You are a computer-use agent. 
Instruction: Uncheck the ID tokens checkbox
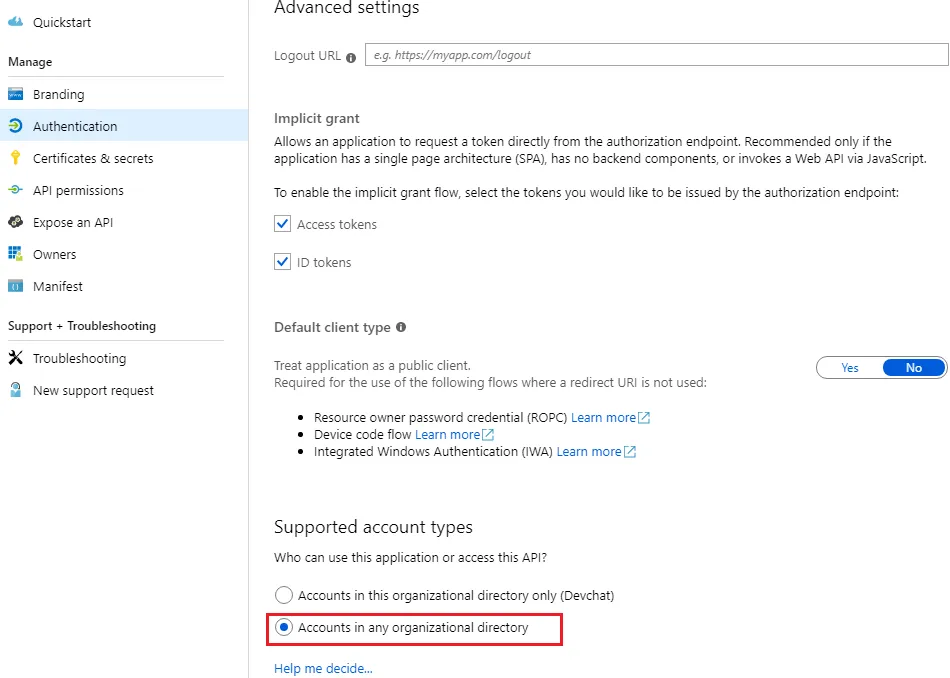coord(282,262)
